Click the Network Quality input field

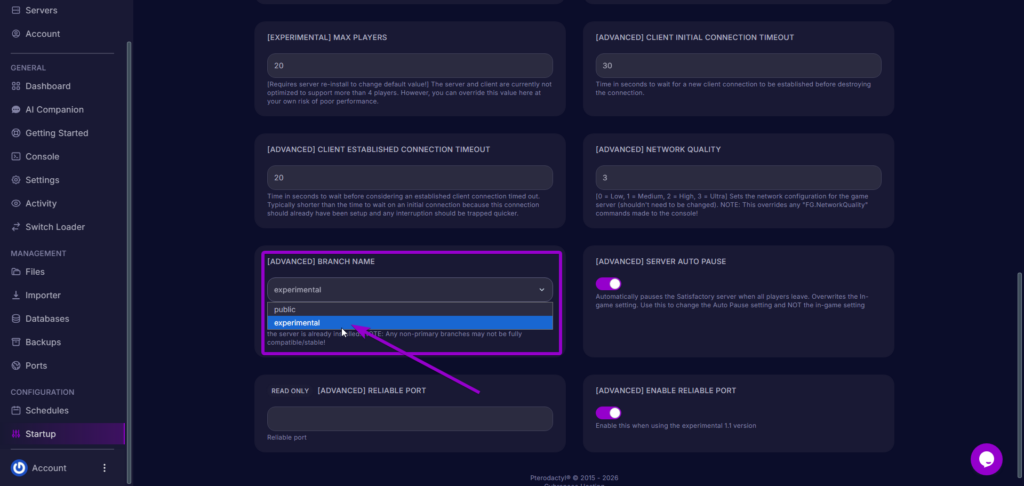737,178
